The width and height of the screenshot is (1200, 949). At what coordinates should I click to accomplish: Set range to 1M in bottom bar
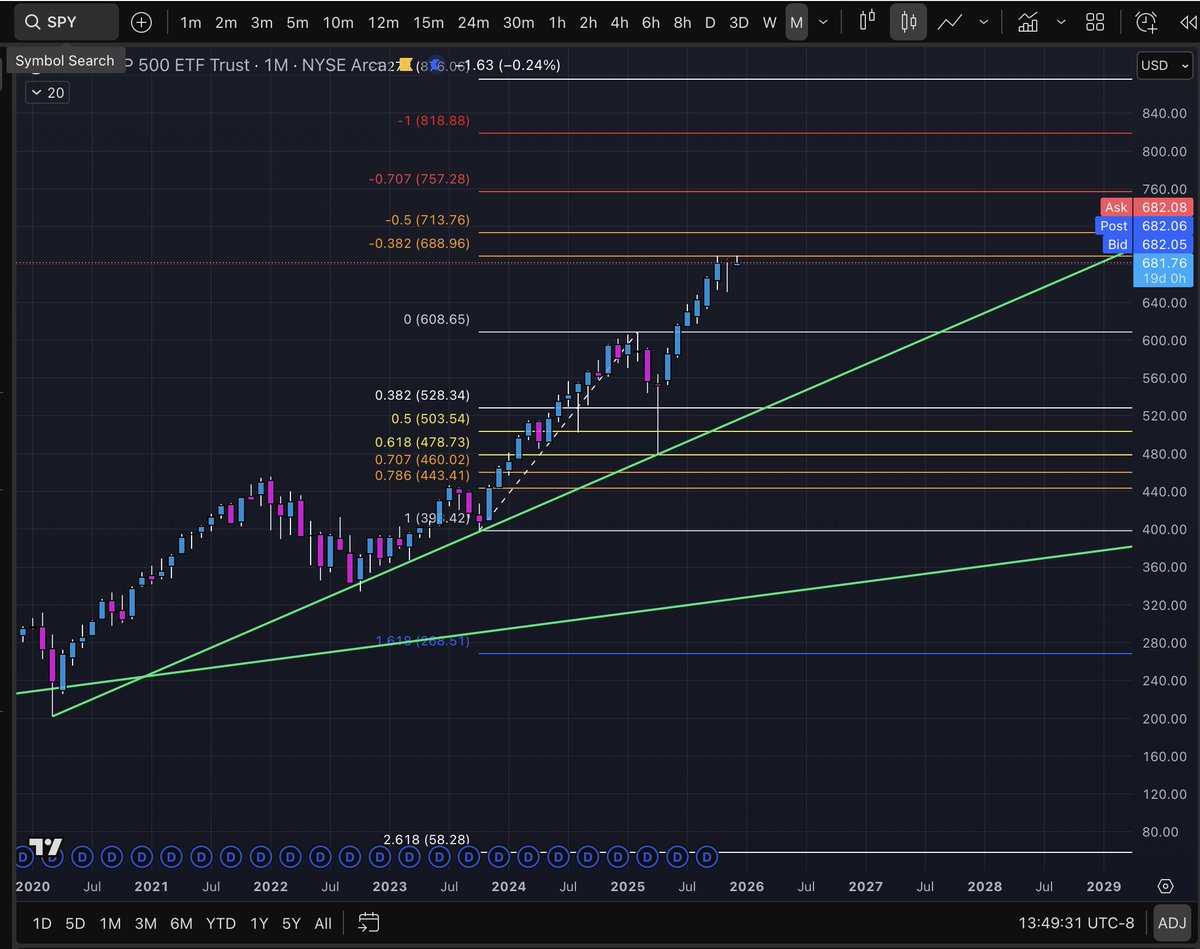point(110,923)
